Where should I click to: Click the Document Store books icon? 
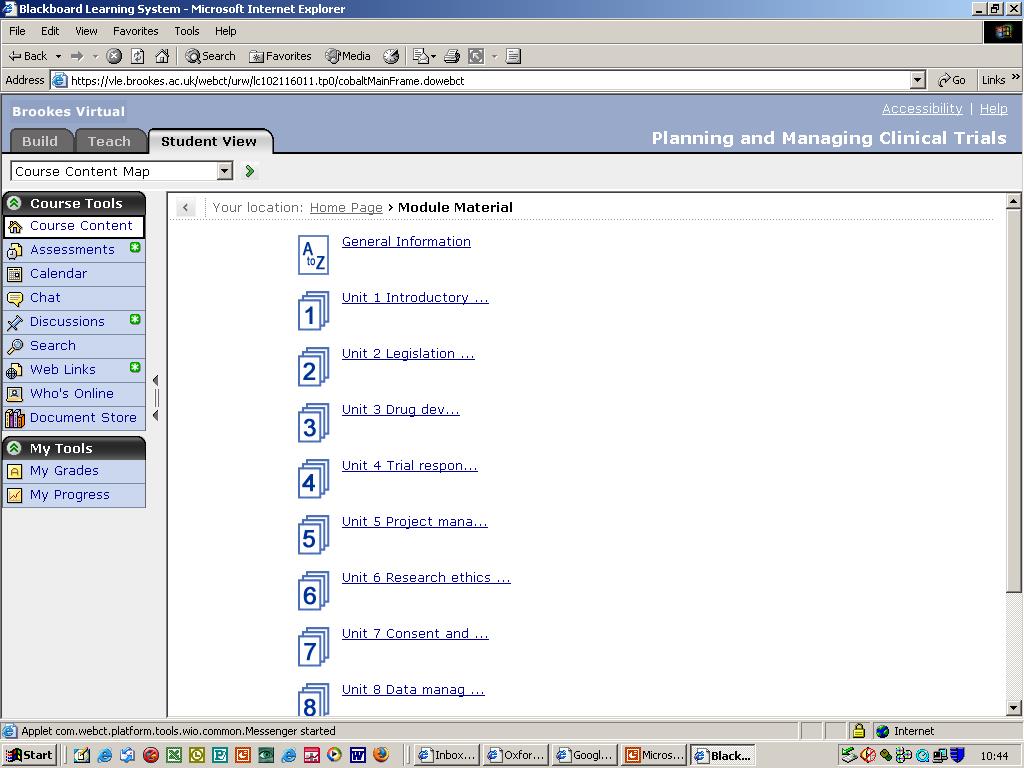(14, 418)
